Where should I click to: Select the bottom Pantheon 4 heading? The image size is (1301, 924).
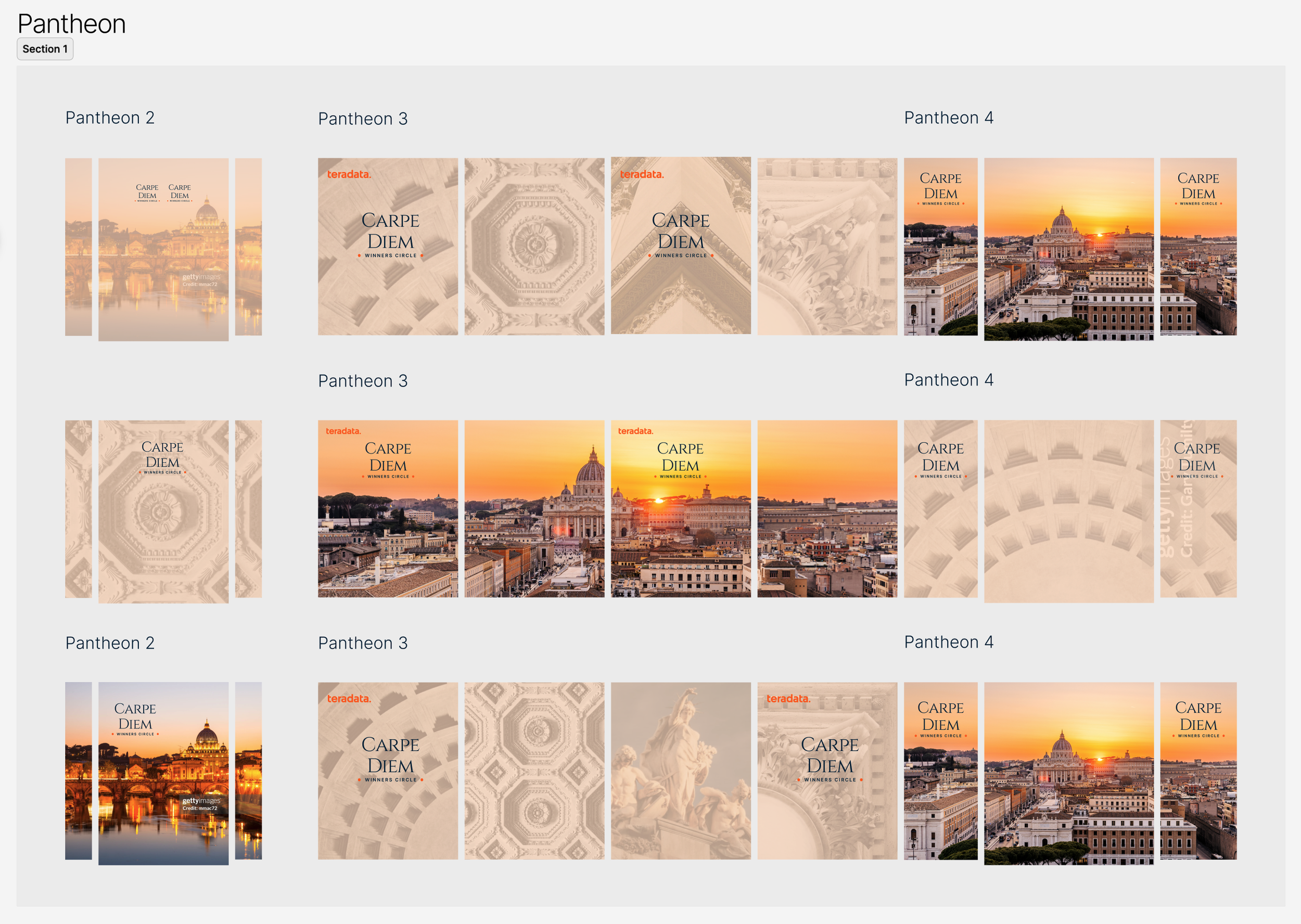948,643
